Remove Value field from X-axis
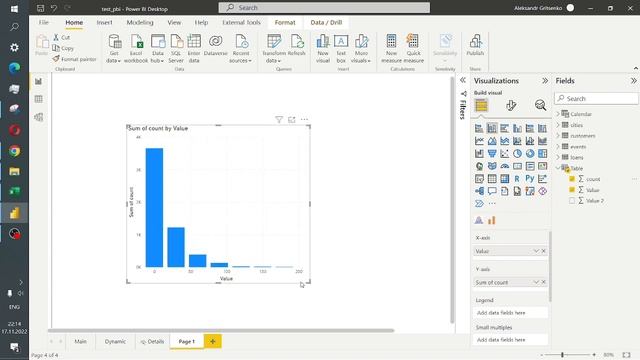The height and width of the screenshot is (360, 640). (544, 251)
